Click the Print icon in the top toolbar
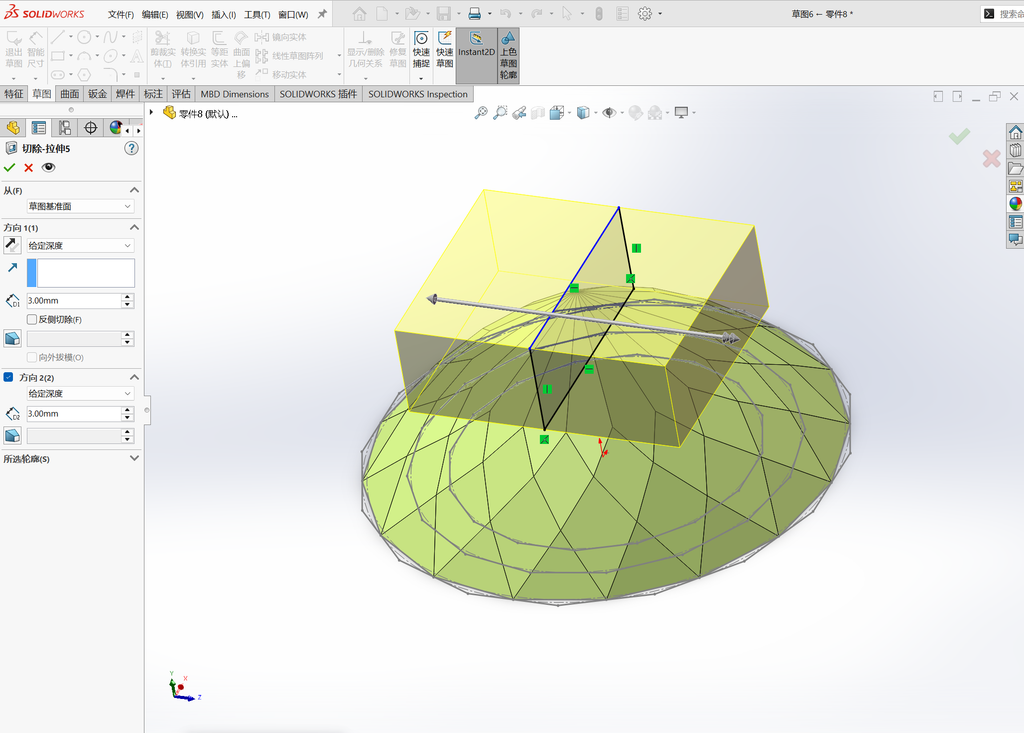Image resolution: width=1024 pixels, height=733 pixels. pos(475,14)
